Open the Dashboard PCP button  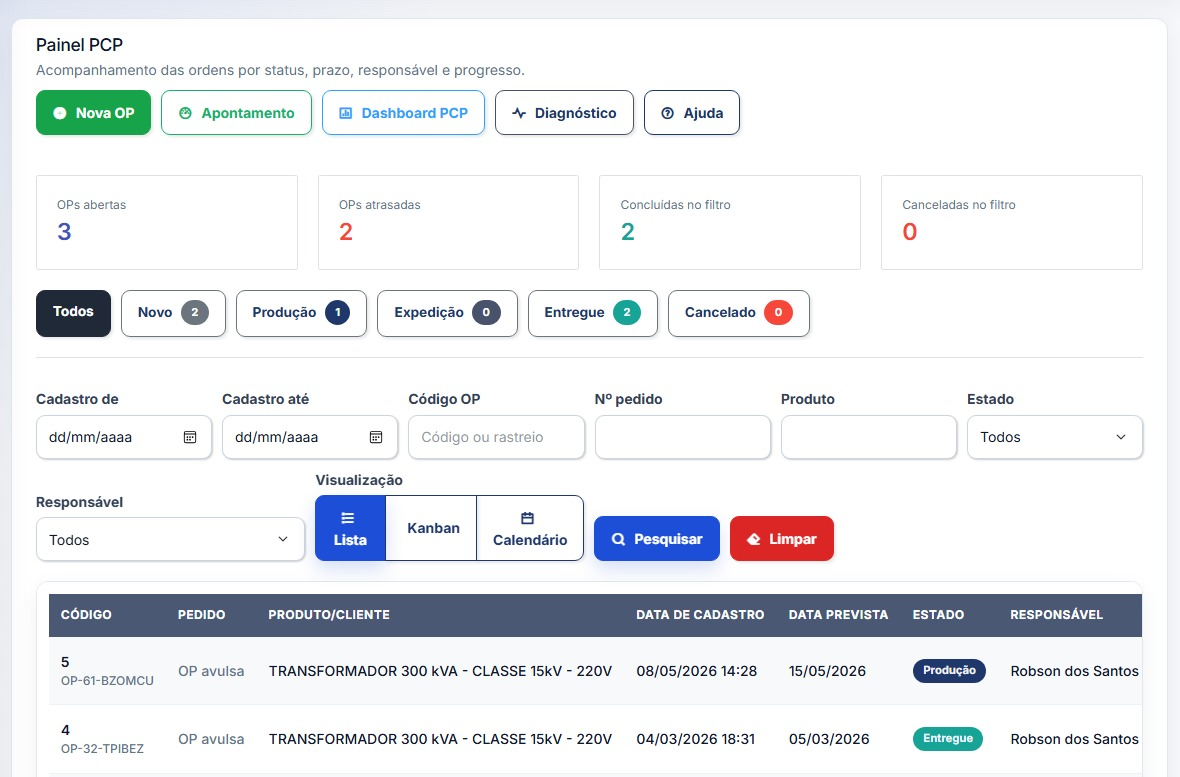[x=403, y=113]
